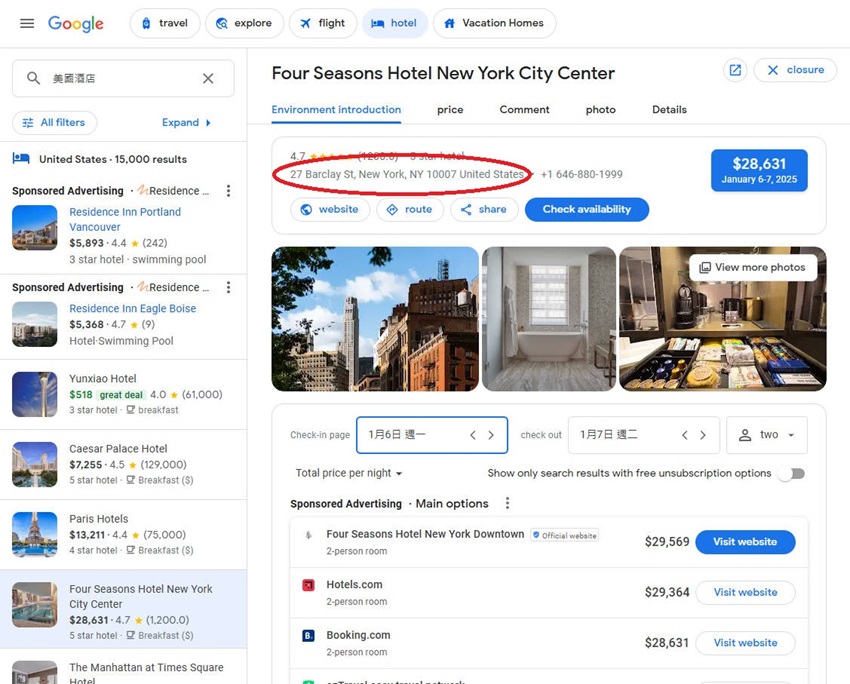Click the Booking.com logo icon
The height and width of the screenshot is (684, 850).
pos(308,636)
